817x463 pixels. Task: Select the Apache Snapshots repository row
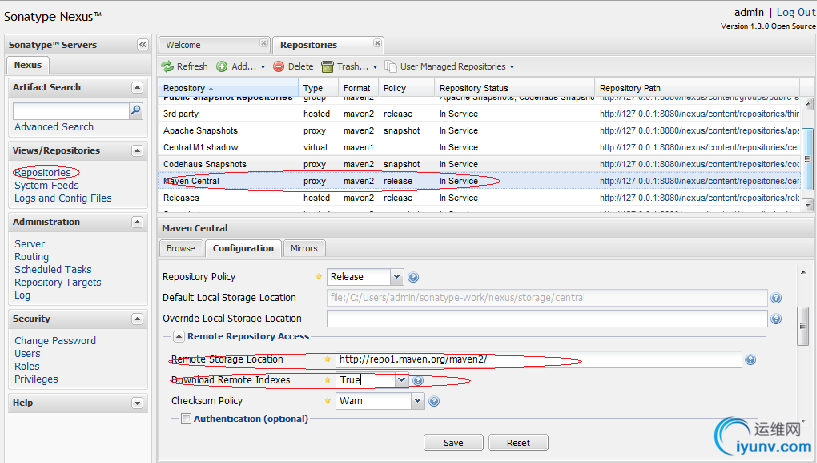point(479,131)
